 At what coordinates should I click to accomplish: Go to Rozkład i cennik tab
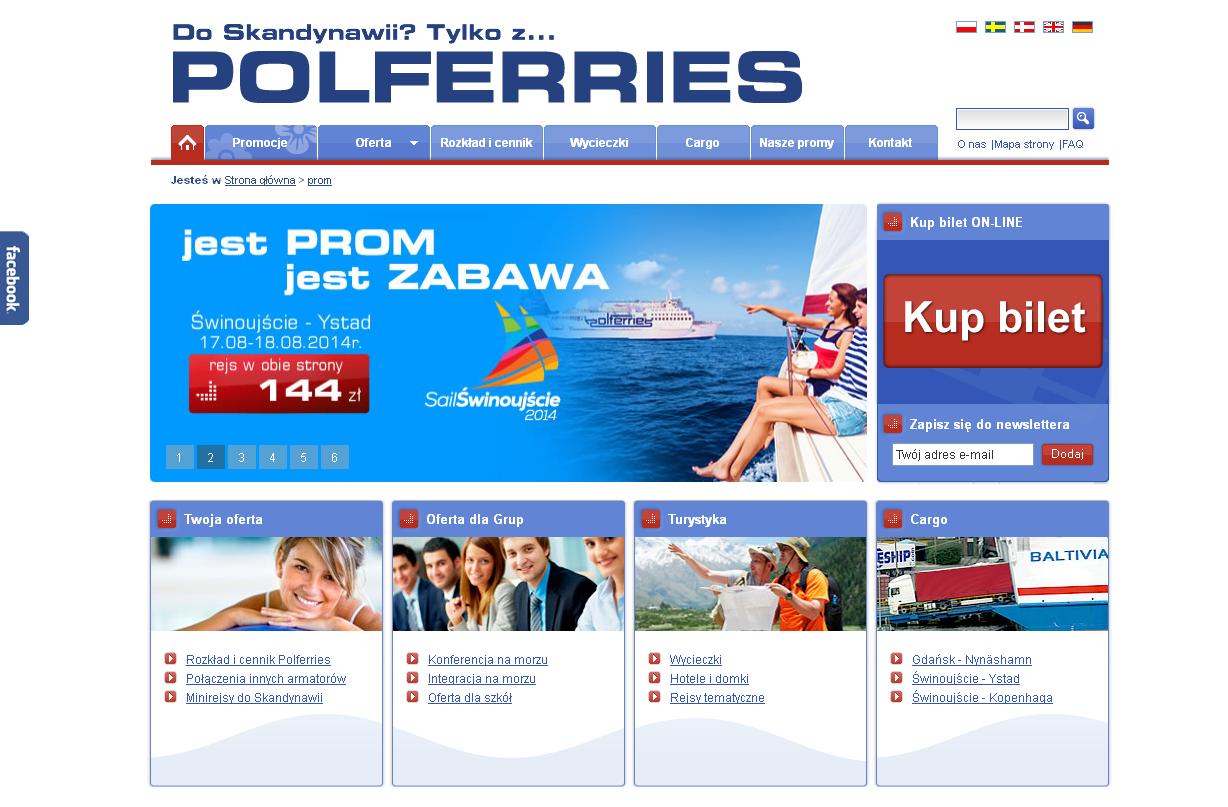pyautogui.click(x=487, y=142)
